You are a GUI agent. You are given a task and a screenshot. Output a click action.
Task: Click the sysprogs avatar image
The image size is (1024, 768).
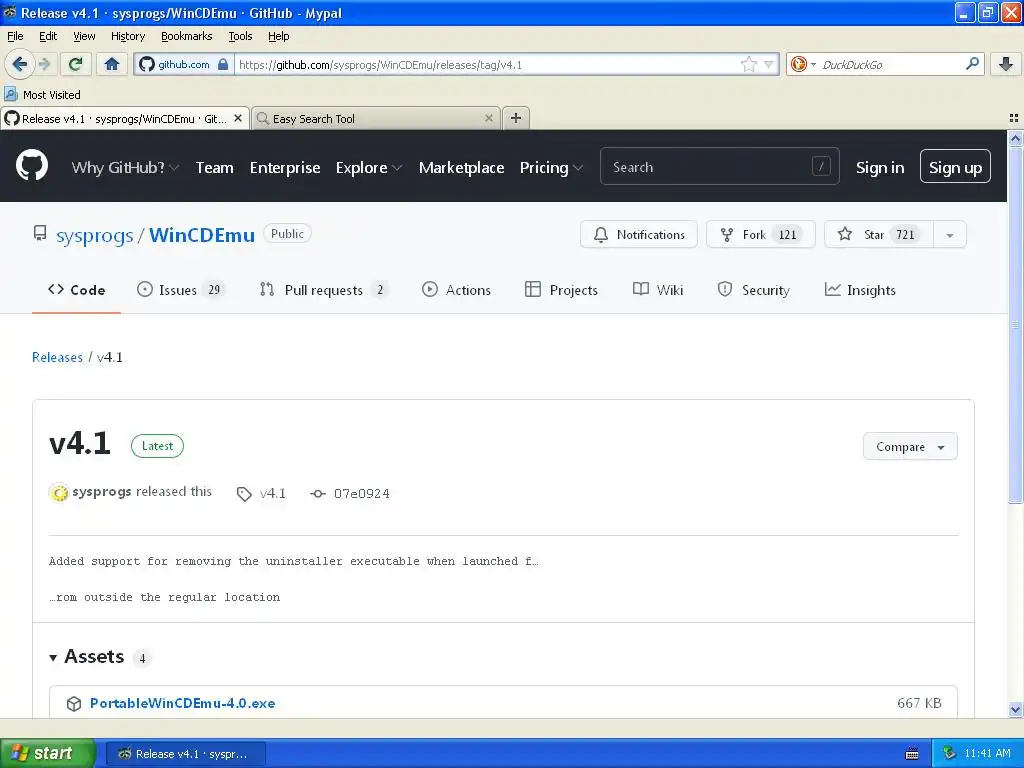(59, 493)
